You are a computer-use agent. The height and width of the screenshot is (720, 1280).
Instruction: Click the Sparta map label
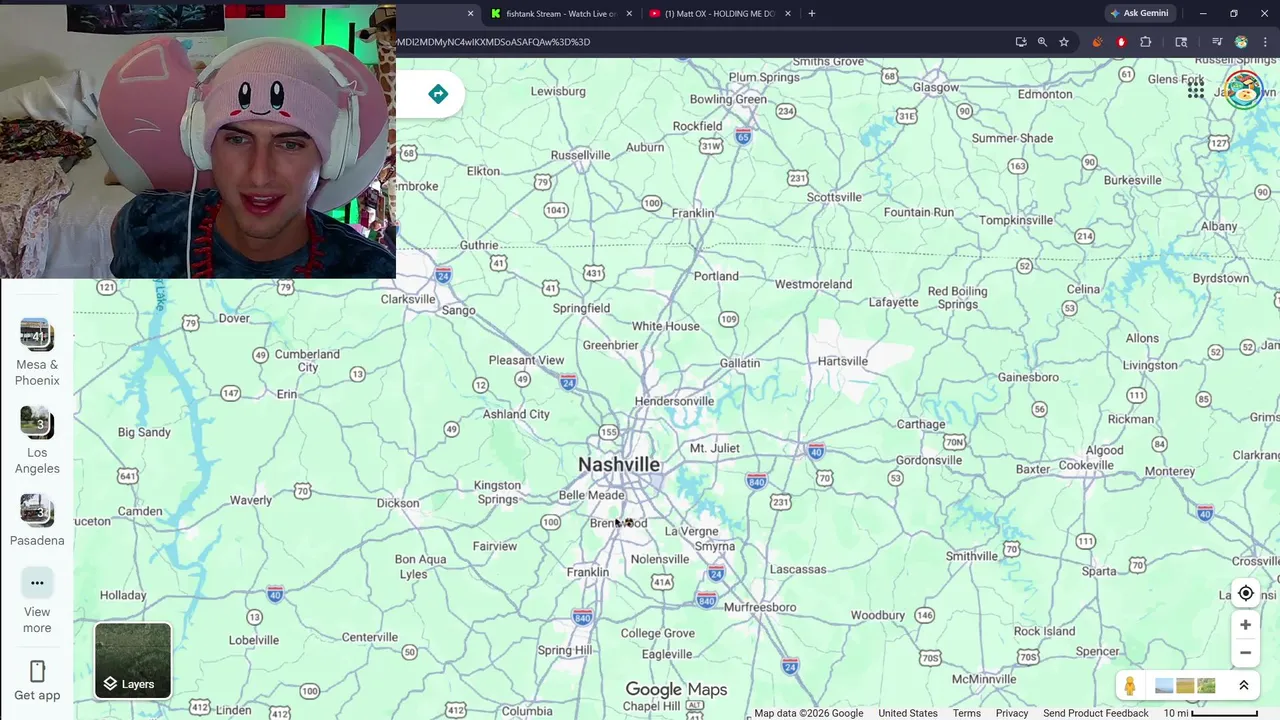click(1099, 571)
